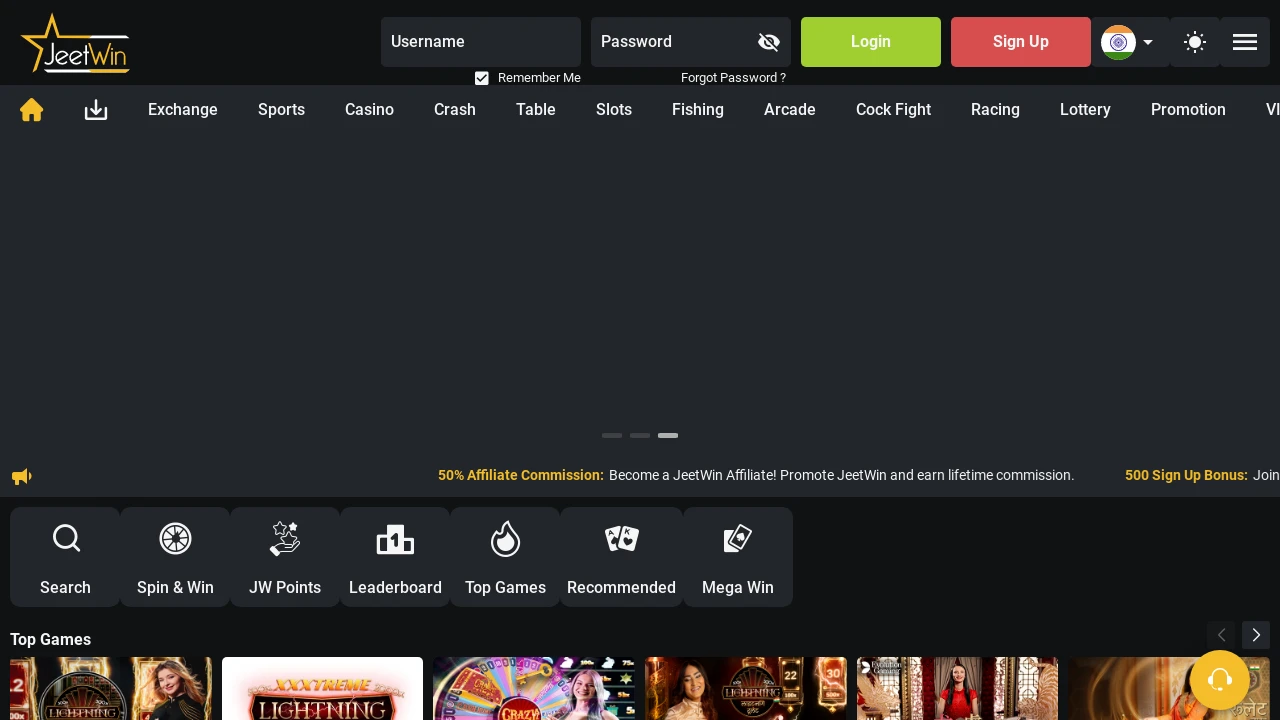Select the third banner slide indicator
Image resolution: width=1280 pixels, height=720 pixels.
tap(668, 436)
